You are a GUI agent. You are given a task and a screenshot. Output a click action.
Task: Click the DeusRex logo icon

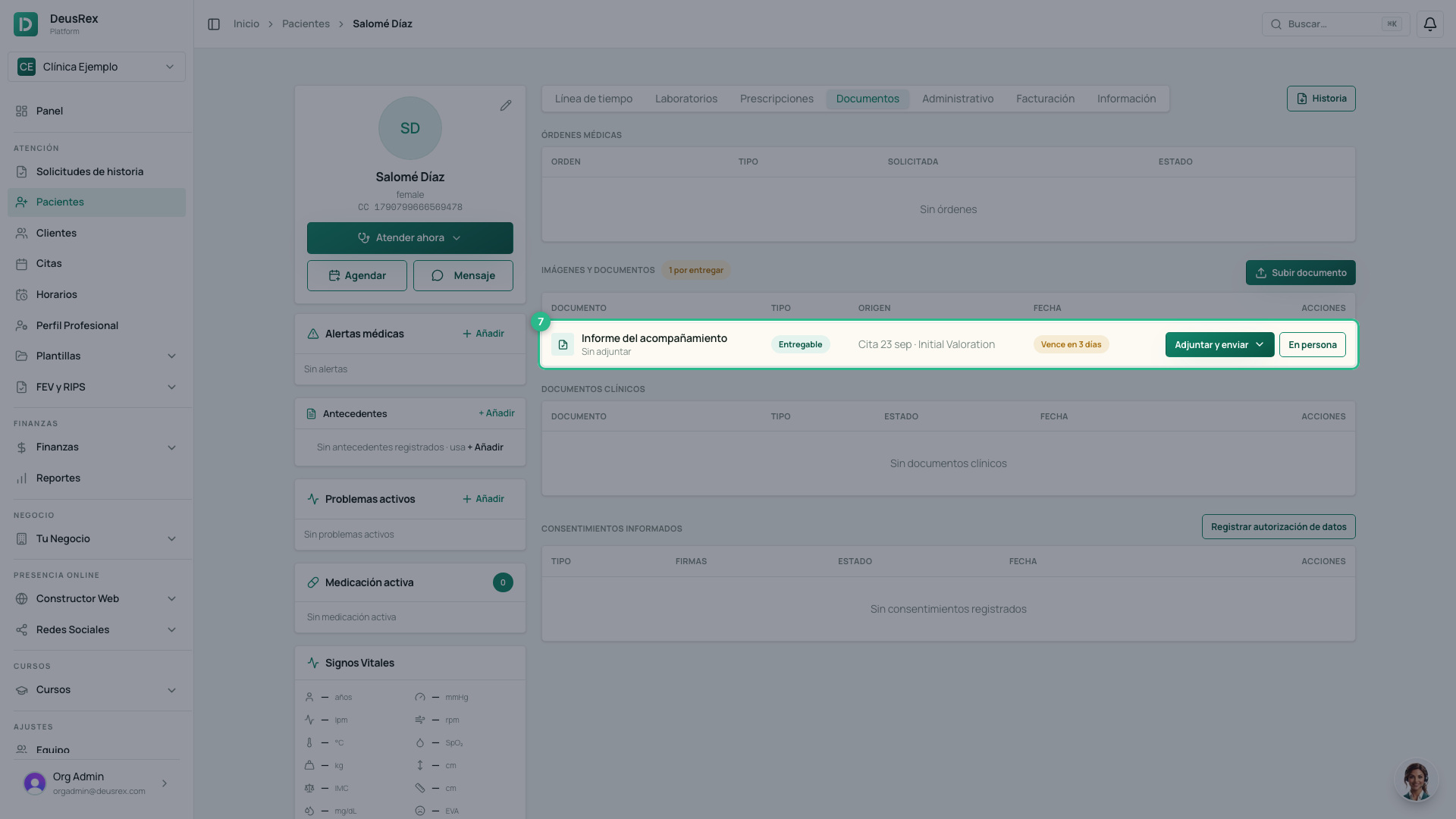[26, 24]
